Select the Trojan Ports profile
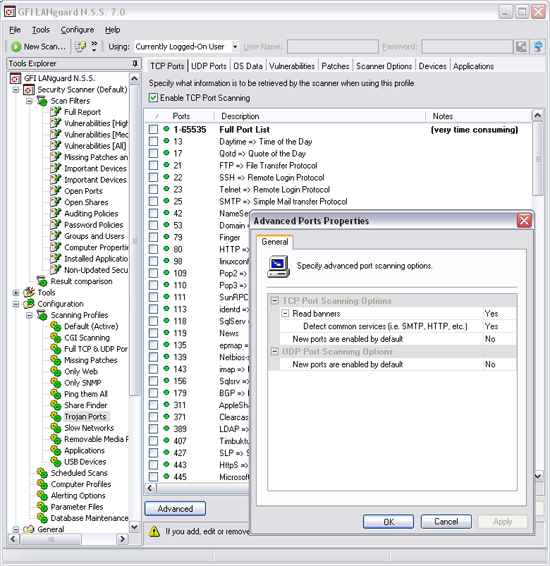Screen dimensions: 550x566 pyautogui.click(x=85, y=417)
